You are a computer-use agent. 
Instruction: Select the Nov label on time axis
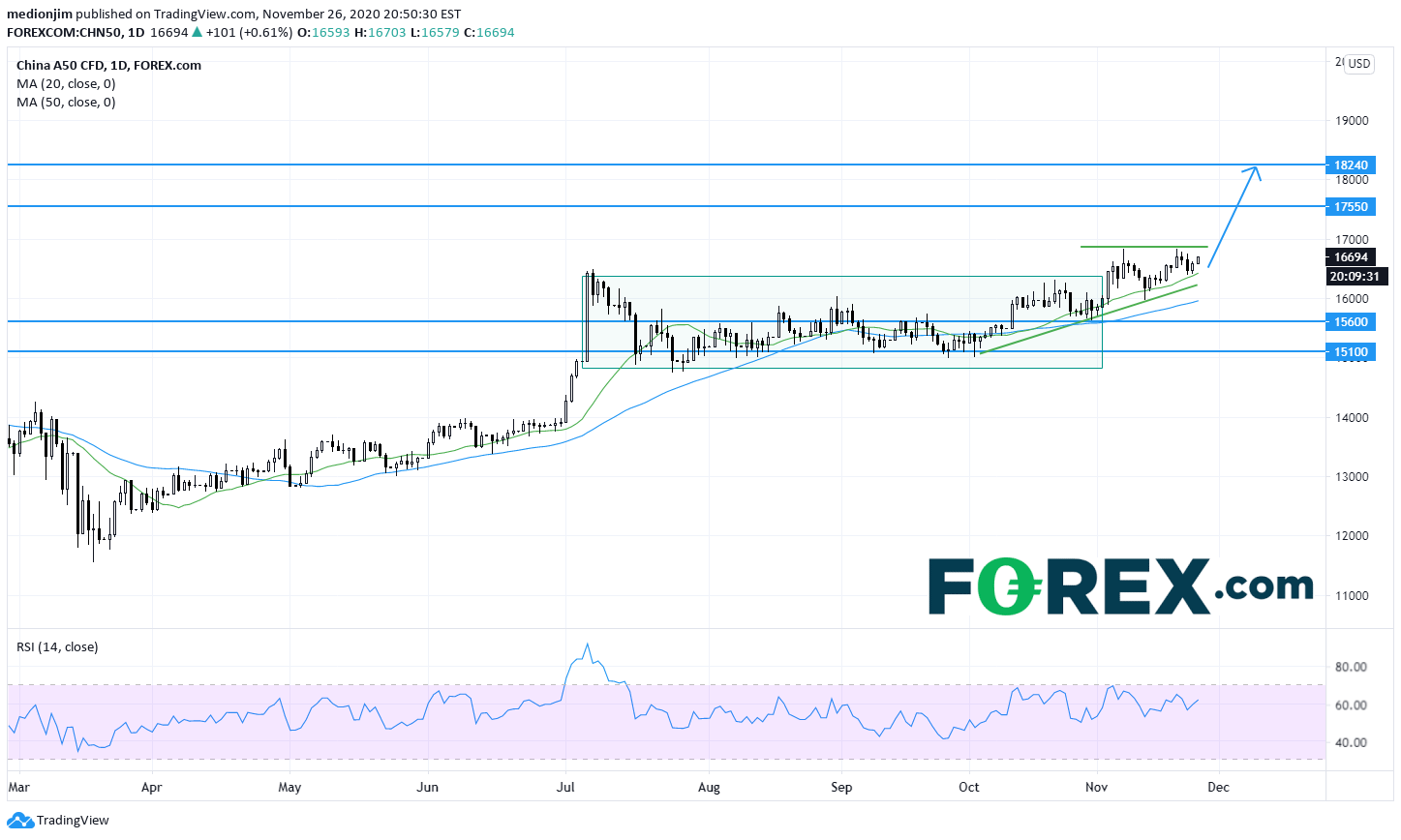pos(1096,788)
